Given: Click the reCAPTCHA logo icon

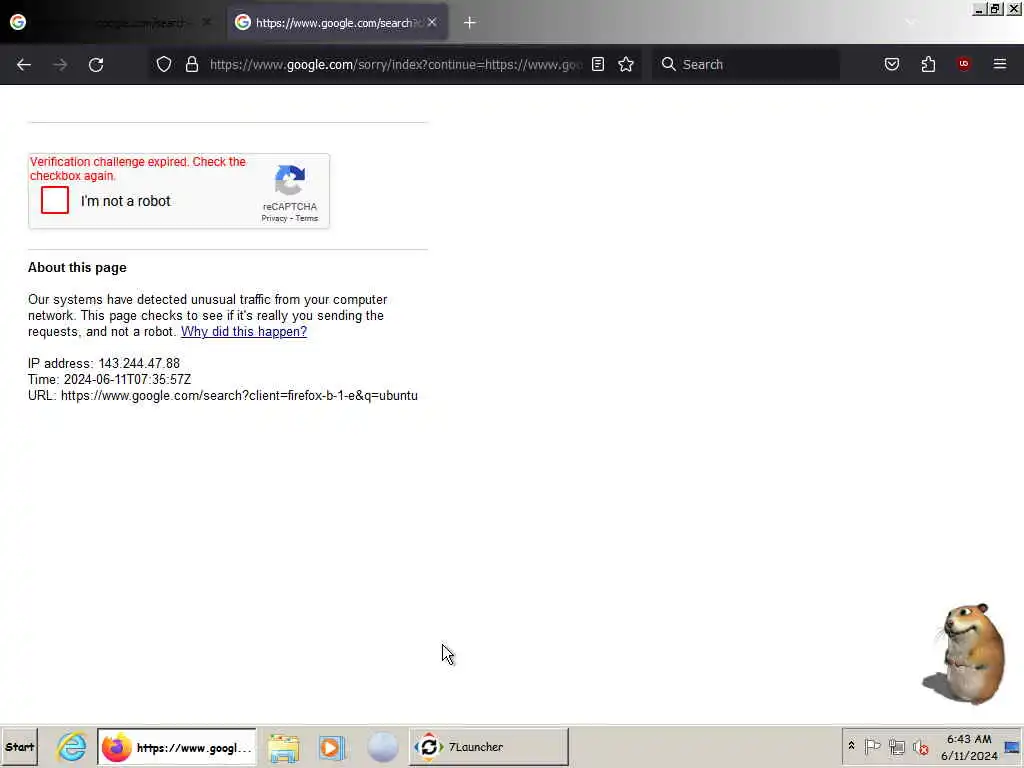Looking at the screenshot, I should [x=290, y=180].
